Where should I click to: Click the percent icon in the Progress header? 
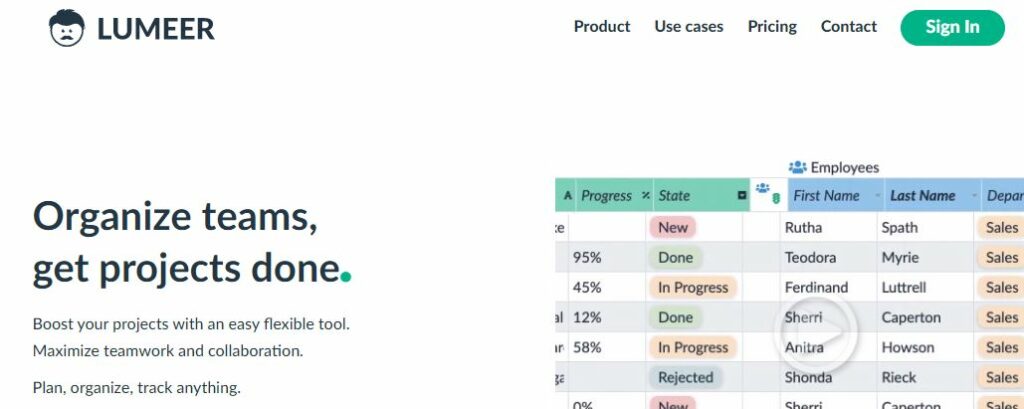(646, 195)
